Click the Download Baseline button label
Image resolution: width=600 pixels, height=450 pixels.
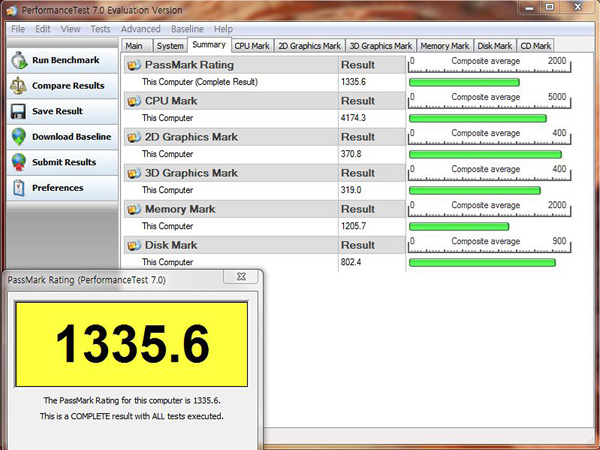click(72, 137)
